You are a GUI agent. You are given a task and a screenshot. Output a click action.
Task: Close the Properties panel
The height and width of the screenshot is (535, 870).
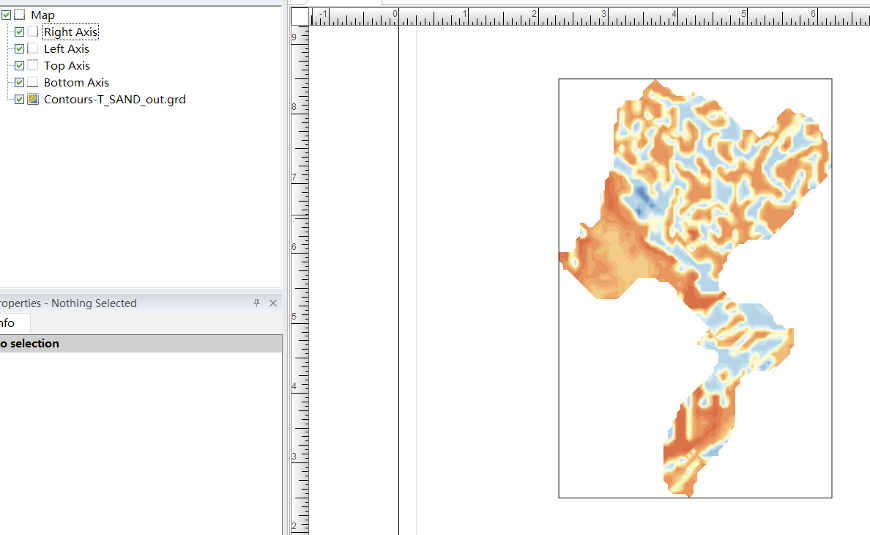272,303
